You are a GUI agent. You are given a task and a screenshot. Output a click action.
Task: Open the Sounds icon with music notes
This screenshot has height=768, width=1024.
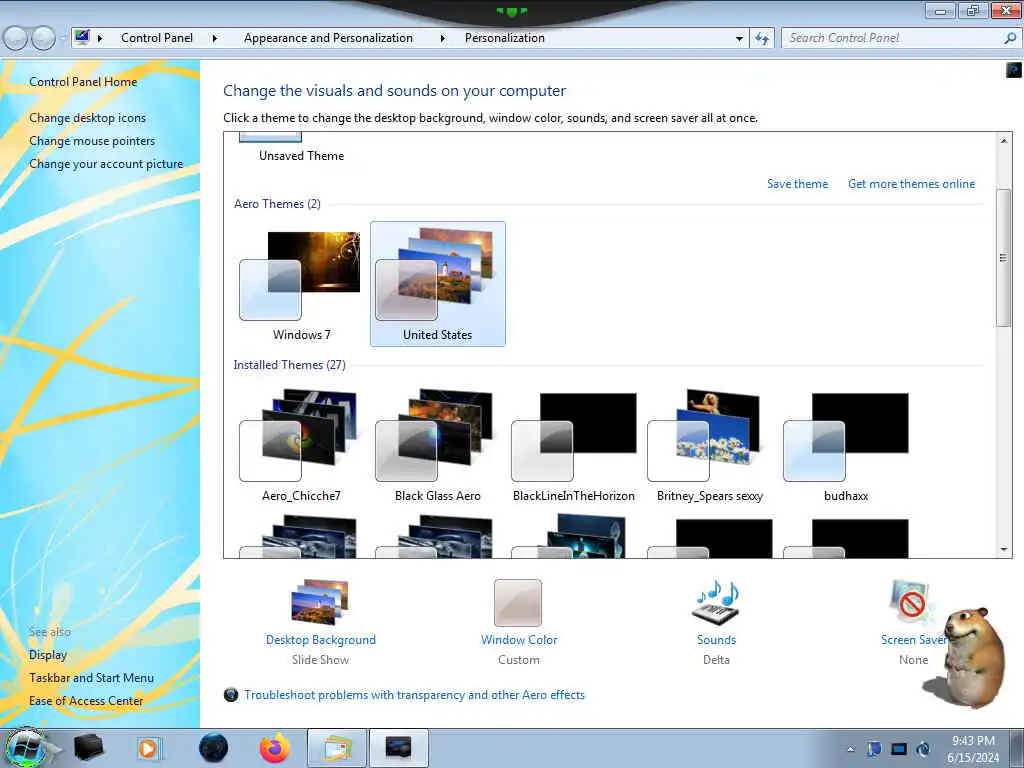point(716,602)
